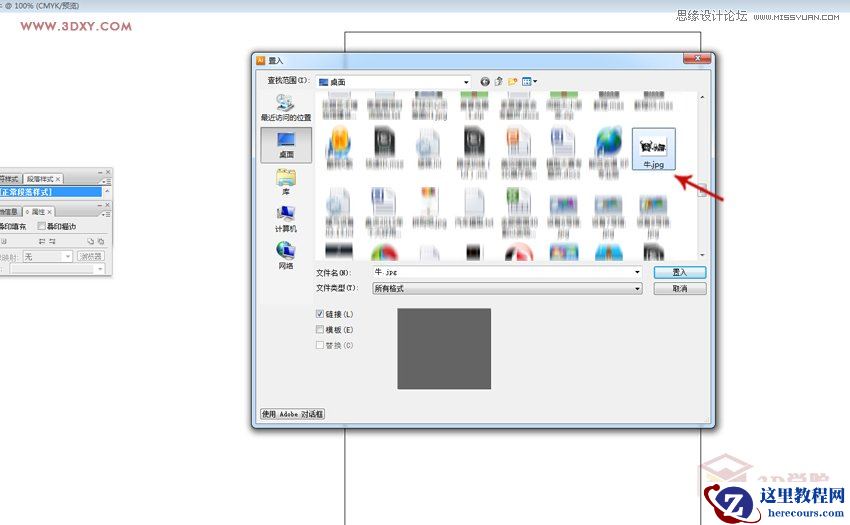Collapse the 段落样式 panel group

click(100, 172)
